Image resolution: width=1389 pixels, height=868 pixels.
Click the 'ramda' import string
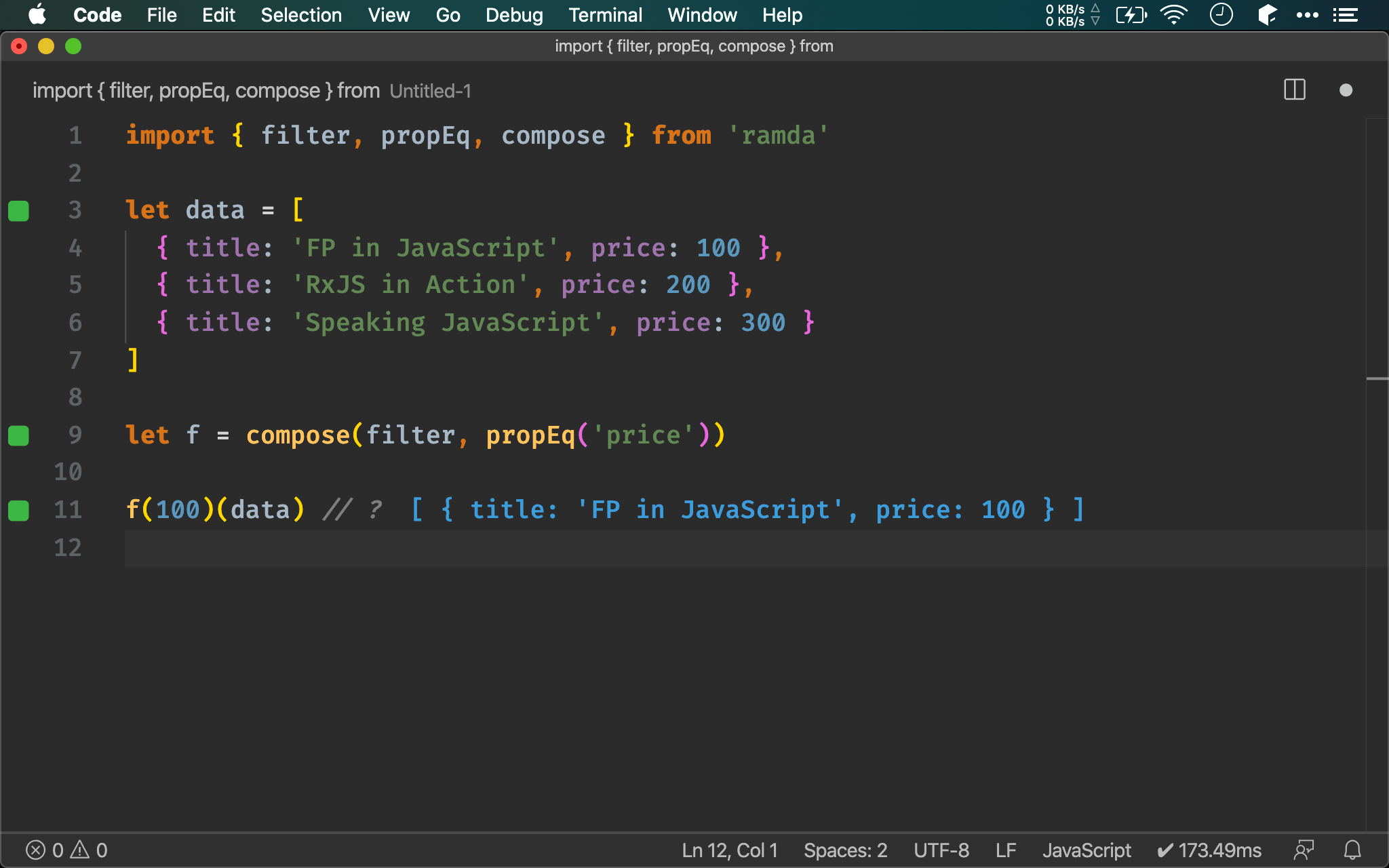tap(779, 136)
